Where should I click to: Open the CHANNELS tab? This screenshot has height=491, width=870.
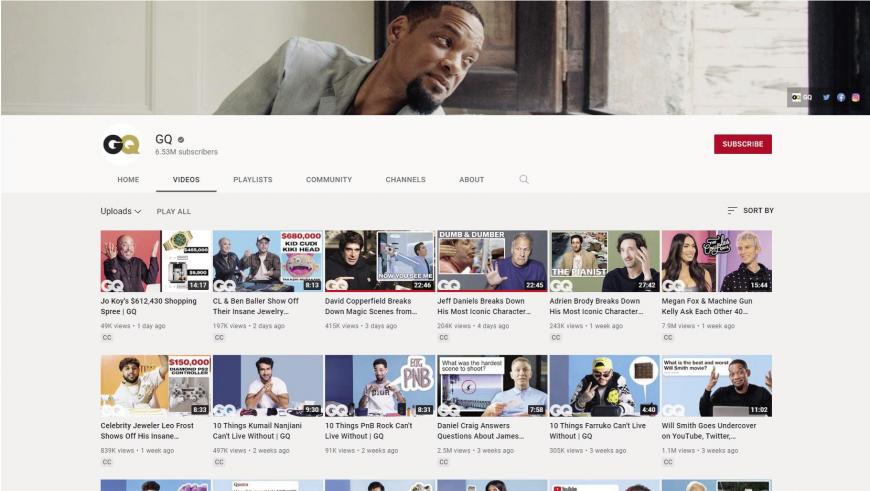pyautogui.click(x=405, y=180)
